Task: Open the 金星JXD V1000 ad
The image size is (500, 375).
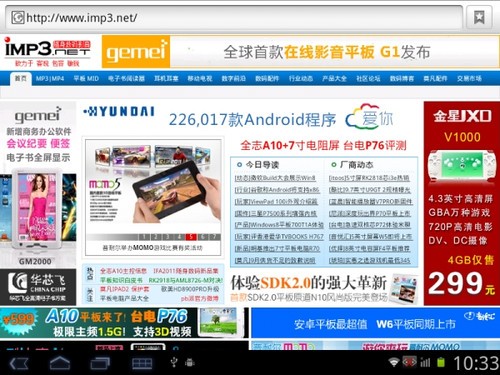Action: pos(462,203)
